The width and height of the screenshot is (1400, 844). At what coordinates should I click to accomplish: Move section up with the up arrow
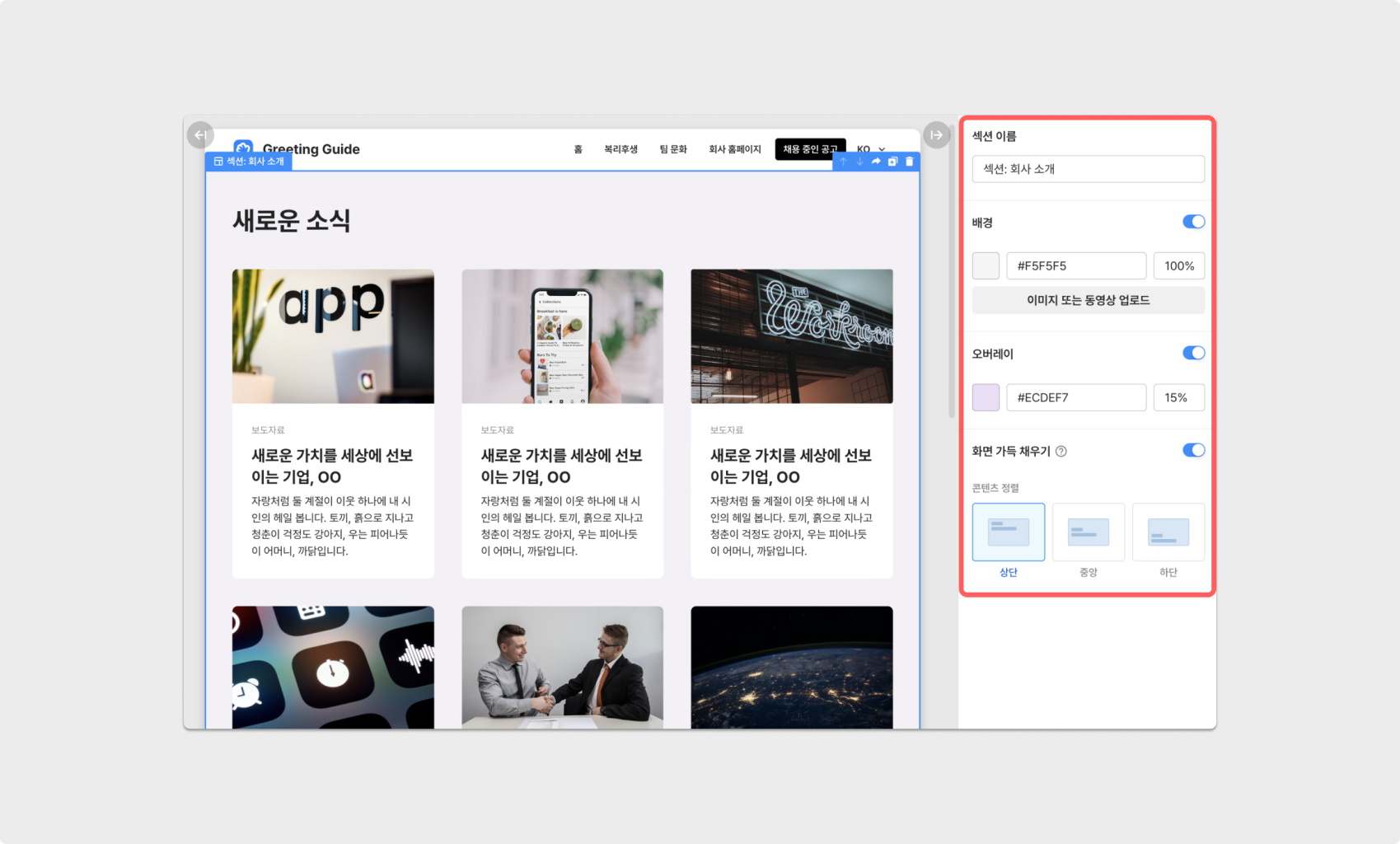coord(843,162)
